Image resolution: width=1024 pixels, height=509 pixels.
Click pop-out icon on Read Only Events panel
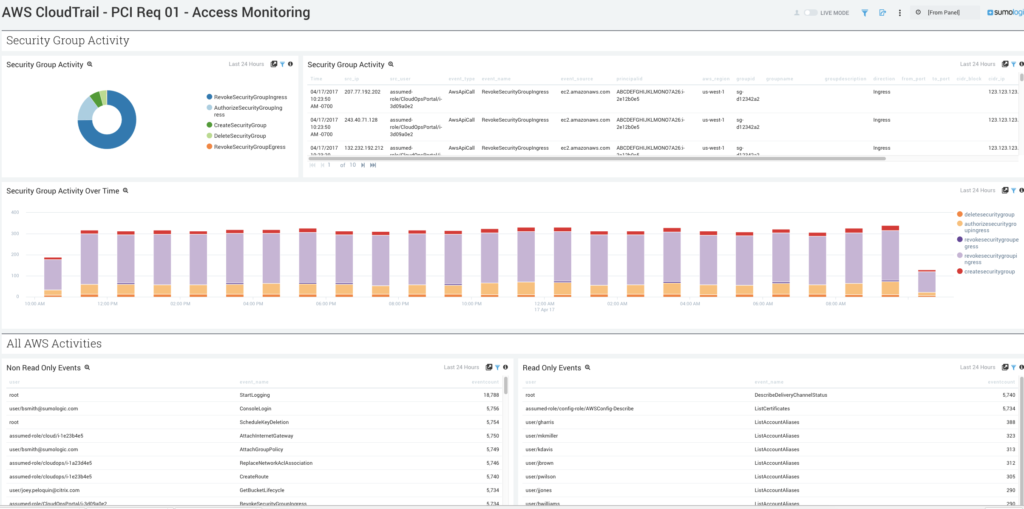pos(1005,367)
